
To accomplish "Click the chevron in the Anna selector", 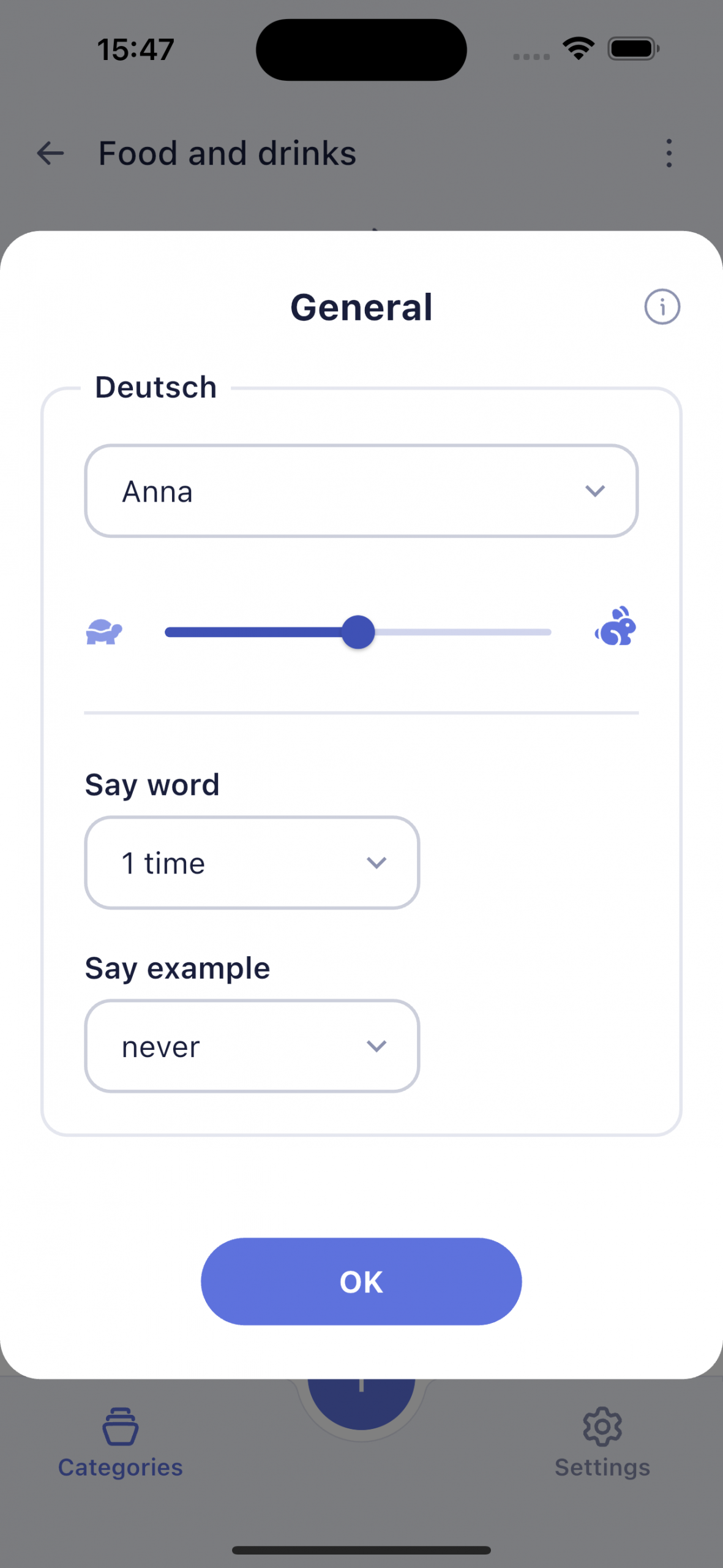I will coord(595,491).
